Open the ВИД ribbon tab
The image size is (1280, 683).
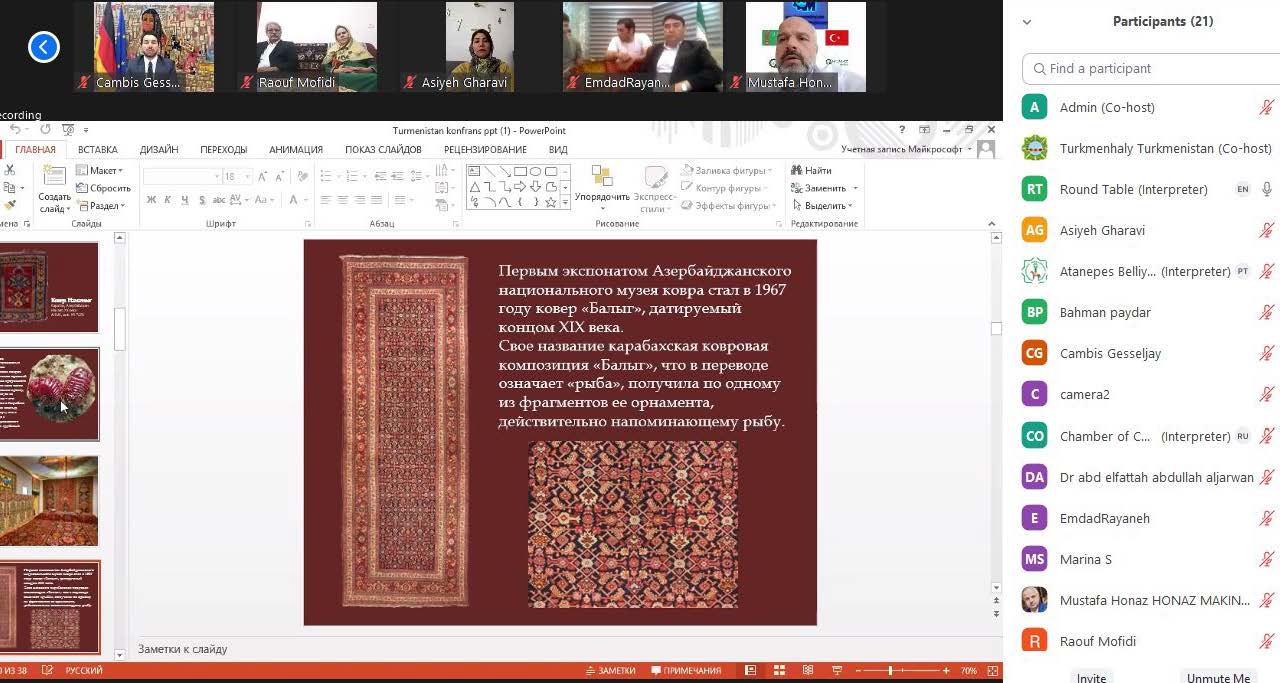tap(558, 150)
